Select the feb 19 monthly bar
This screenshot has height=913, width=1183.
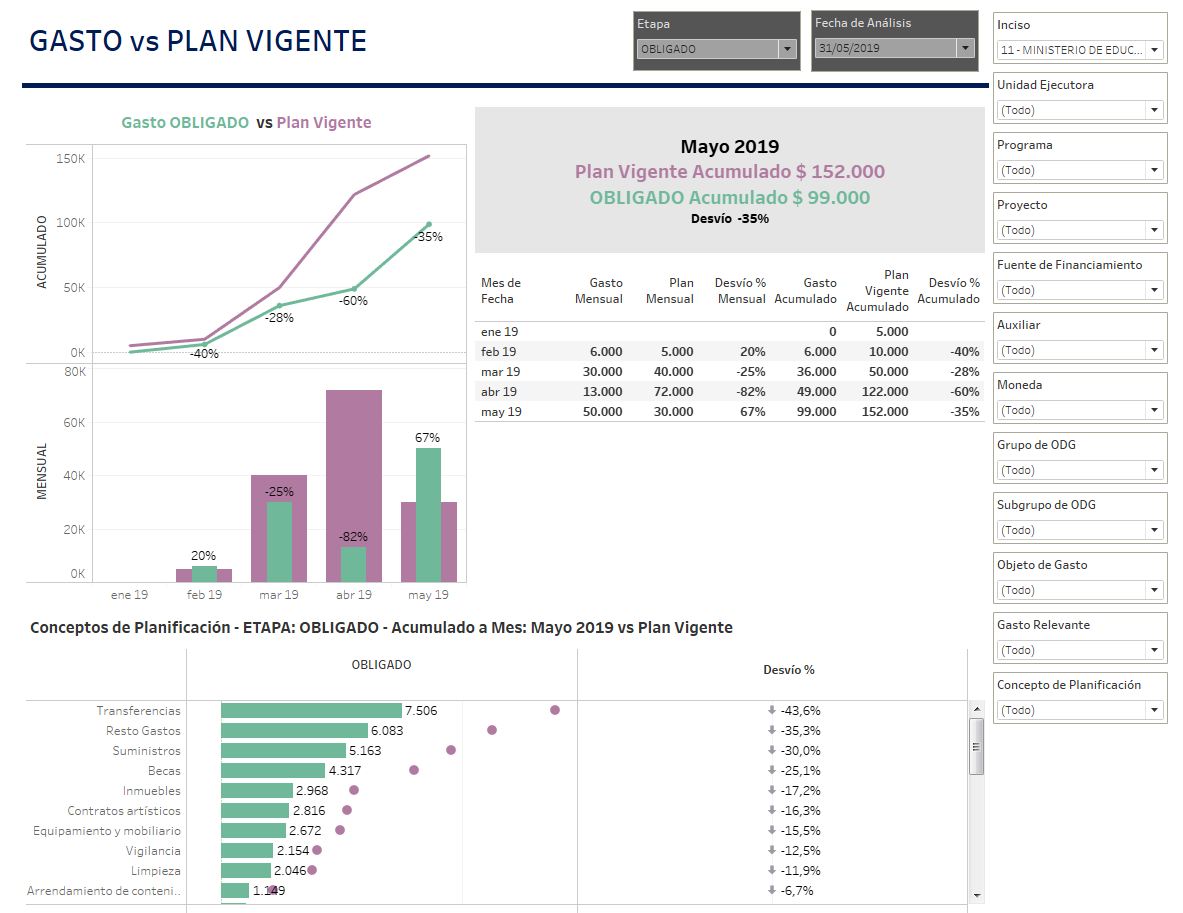(x=204, y=574)
